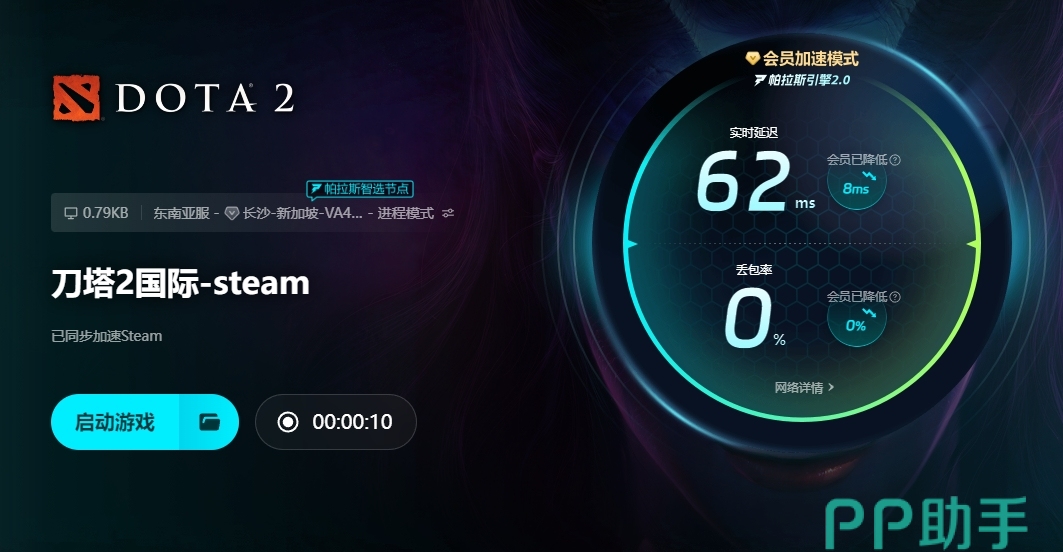Screen dimensions: 1063x552
Task: Click the monitor icon next to 0.79KB
Action: pyautogui.click(x=71, y=213)
